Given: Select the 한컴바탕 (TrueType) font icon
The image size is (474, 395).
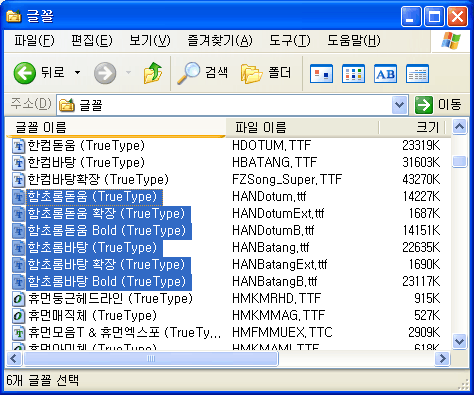Looking at the screenshot, I should 19,163.
